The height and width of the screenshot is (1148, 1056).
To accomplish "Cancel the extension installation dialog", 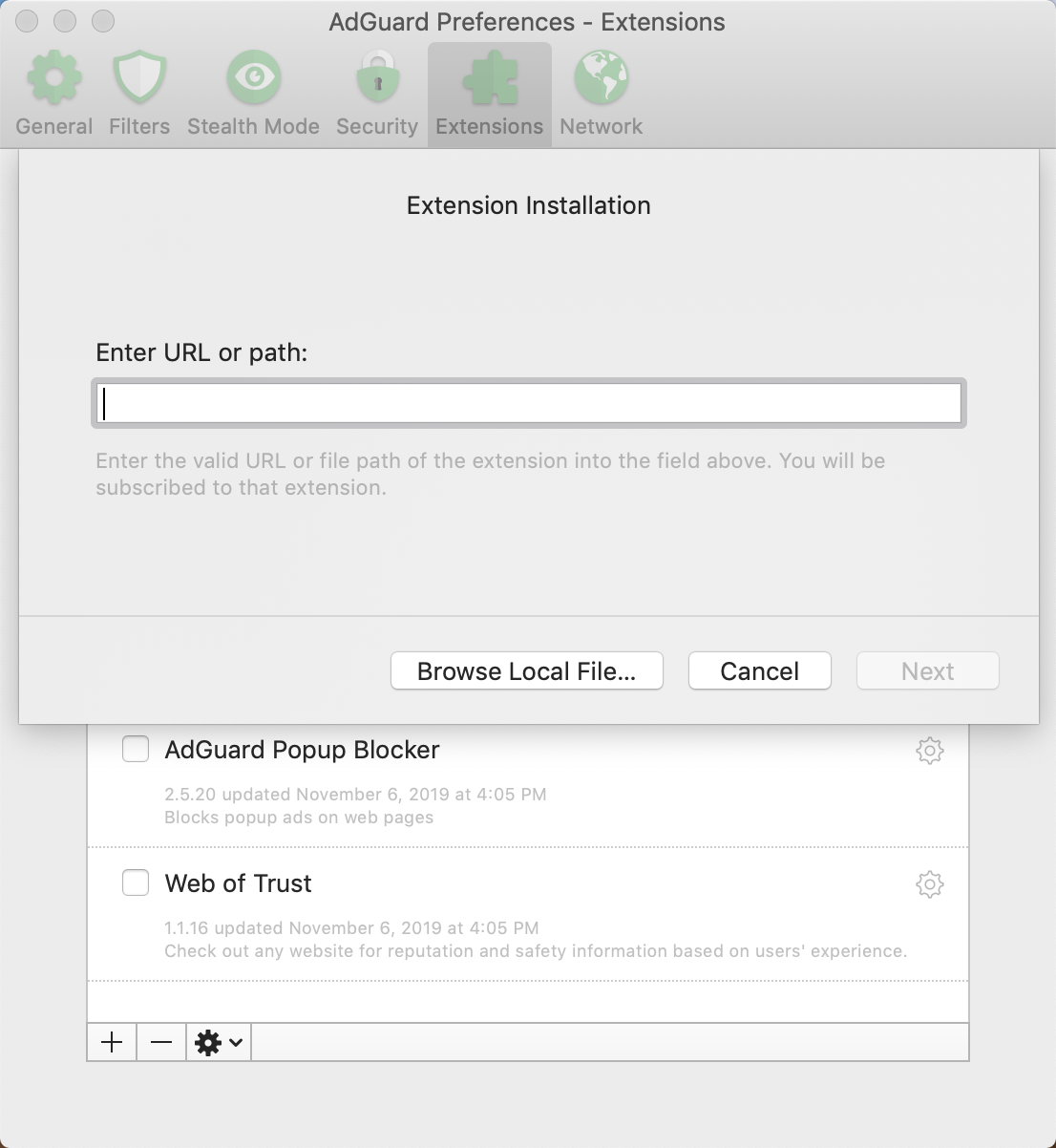I will tap(759, 671).
